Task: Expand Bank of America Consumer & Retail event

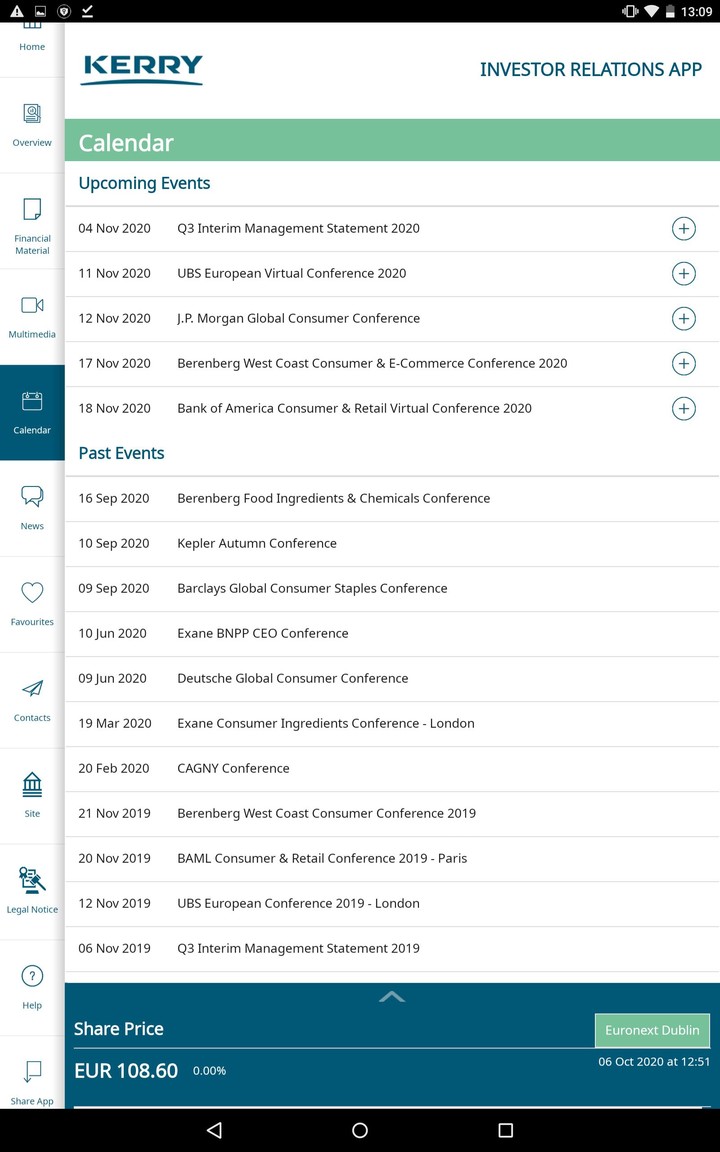Action: [684, 408]
